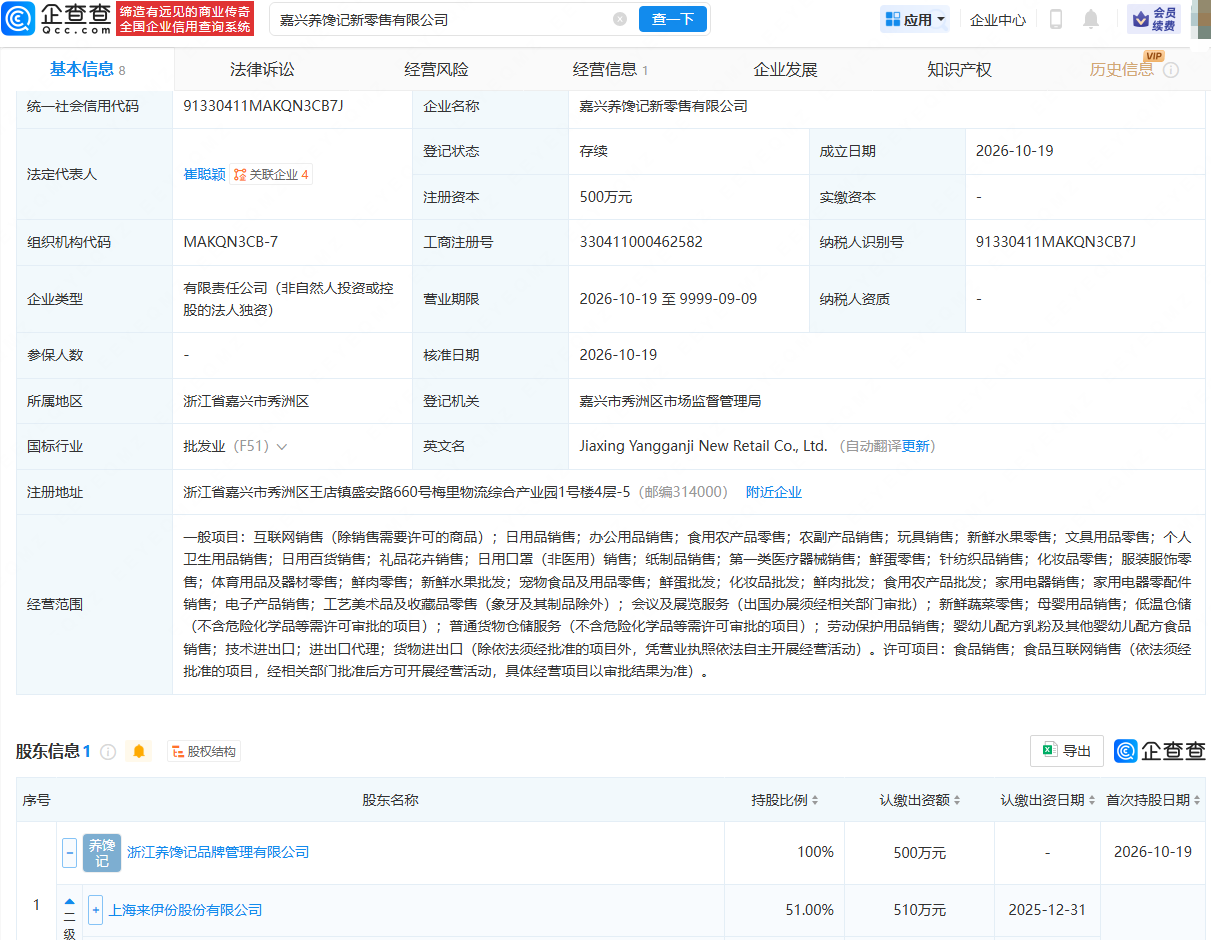Image resolution: width=1211 pixels, height=940 pixels.
Task: Click the 100% shareholding cell
Action: click(815, 852)
